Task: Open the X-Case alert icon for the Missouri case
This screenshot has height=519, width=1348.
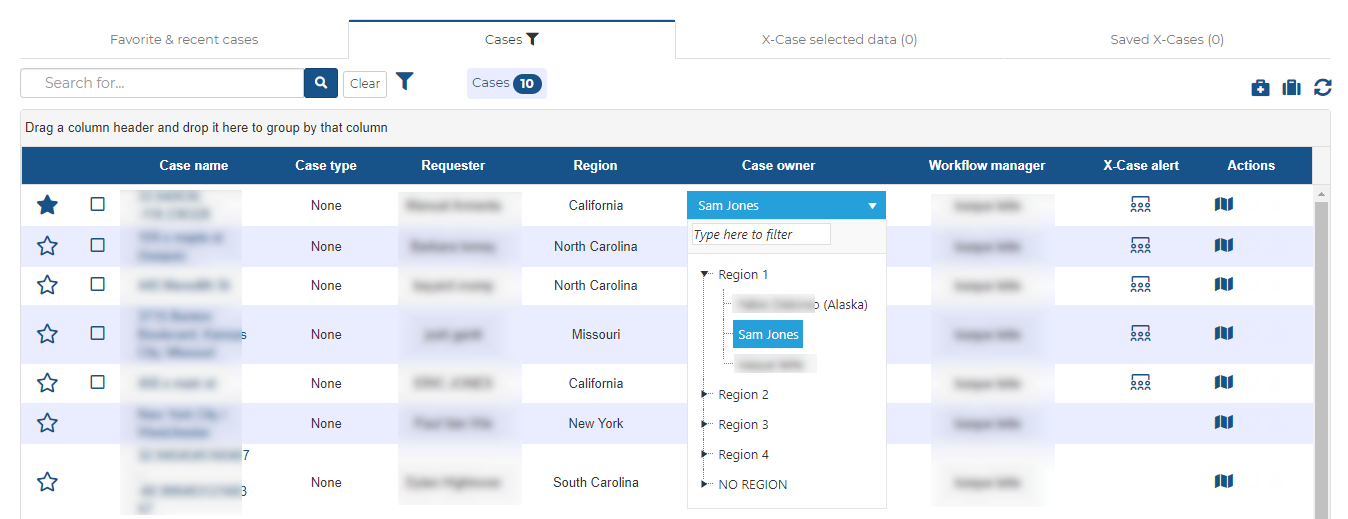Action: [x=1140, y=333]
